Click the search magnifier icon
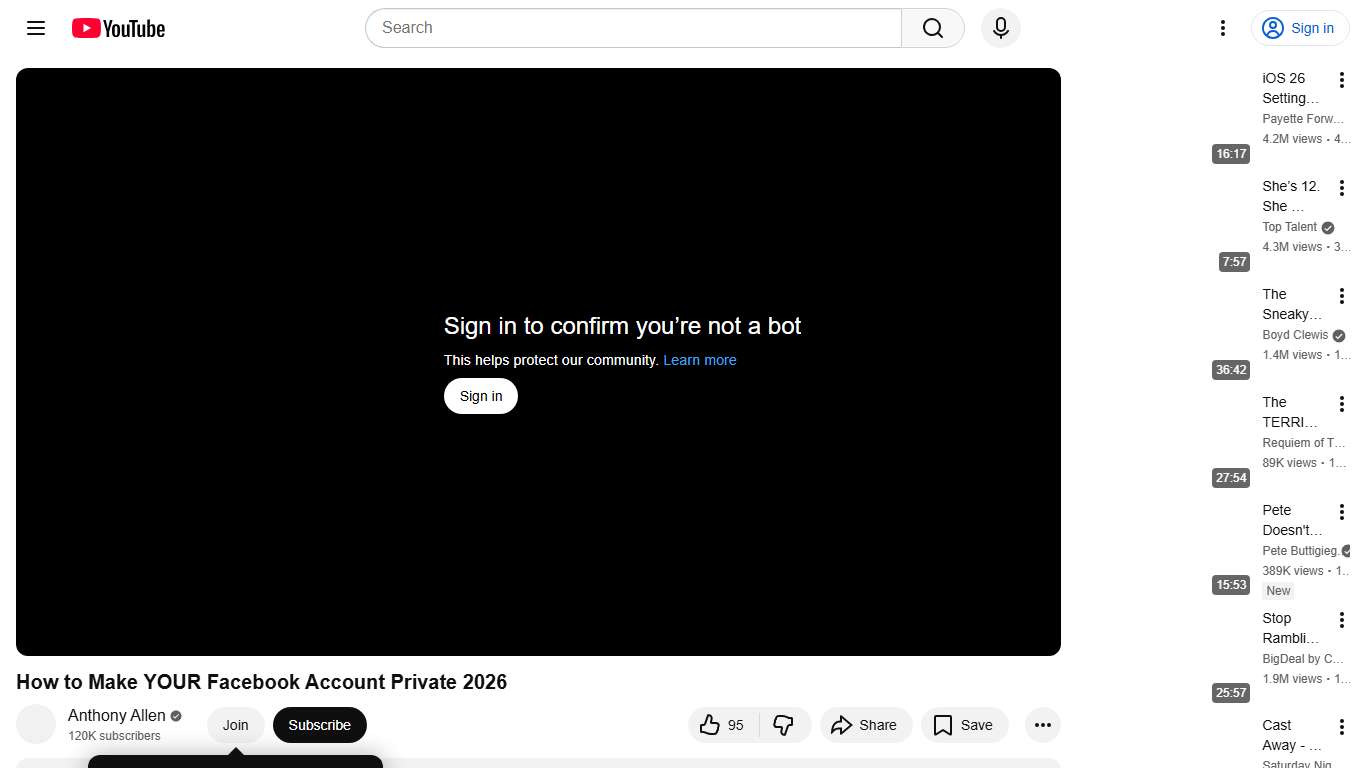 pyautogui.click(x=932, y=28)
